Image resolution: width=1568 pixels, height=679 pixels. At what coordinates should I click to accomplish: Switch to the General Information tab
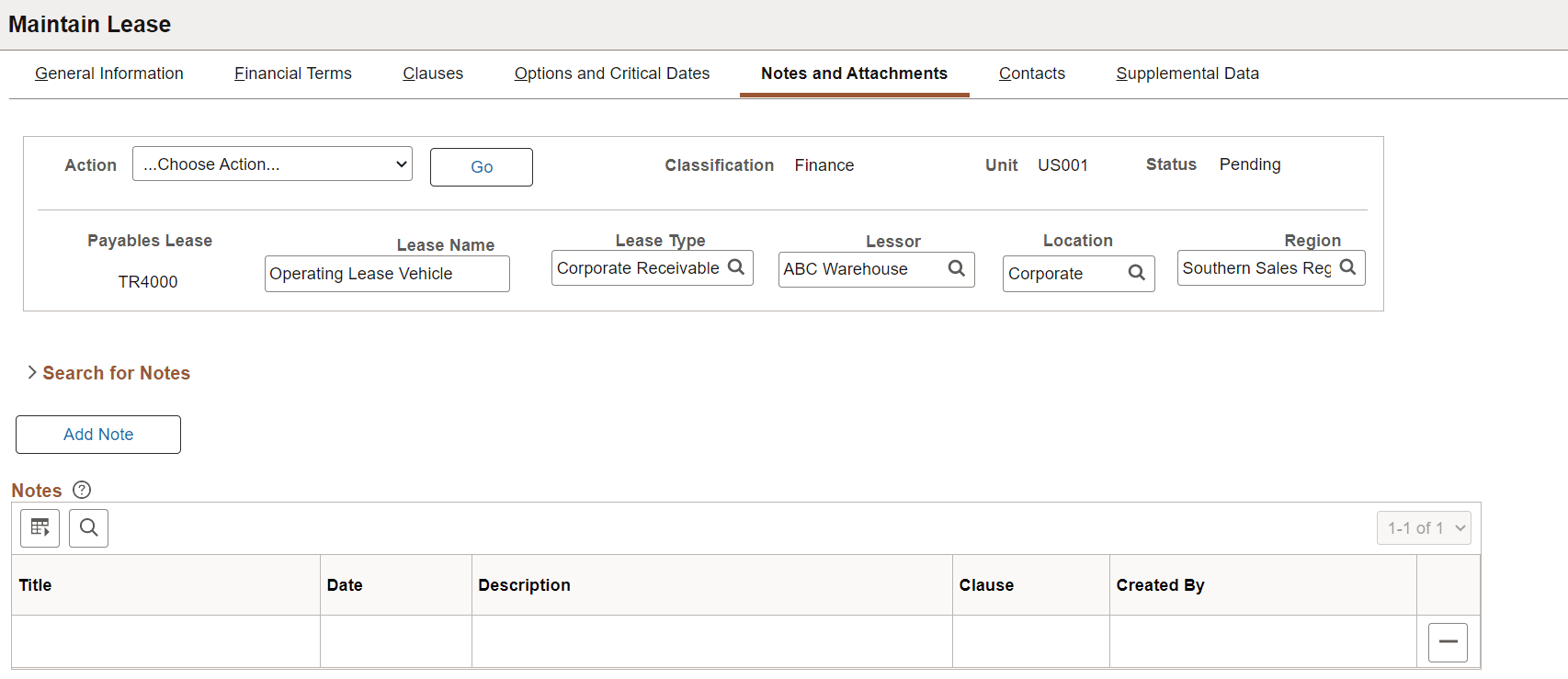tap(109, 74)
